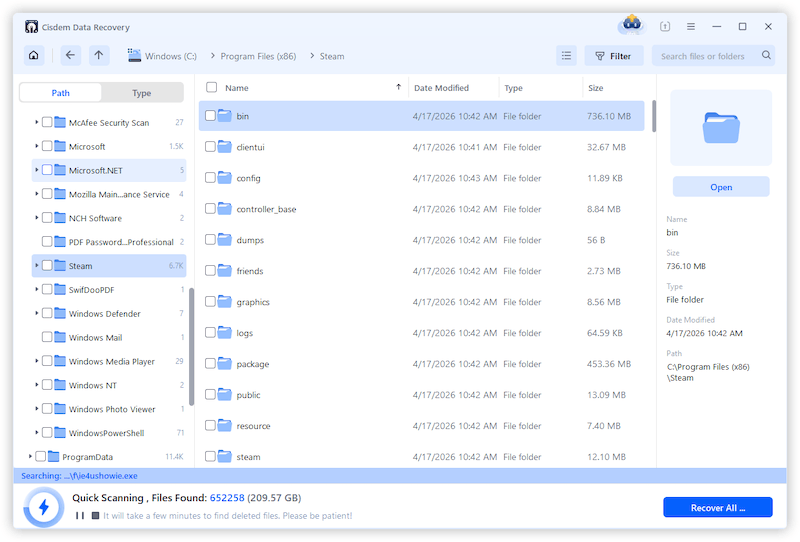Expand the Windows Media Player node
This screenshot has width=800, height=542.
36,361
